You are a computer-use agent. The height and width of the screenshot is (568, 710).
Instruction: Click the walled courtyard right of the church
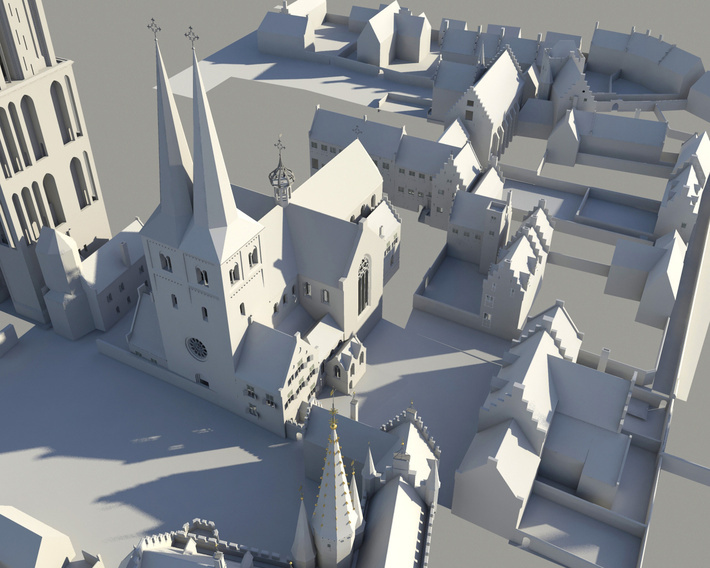tap(452, 286)
